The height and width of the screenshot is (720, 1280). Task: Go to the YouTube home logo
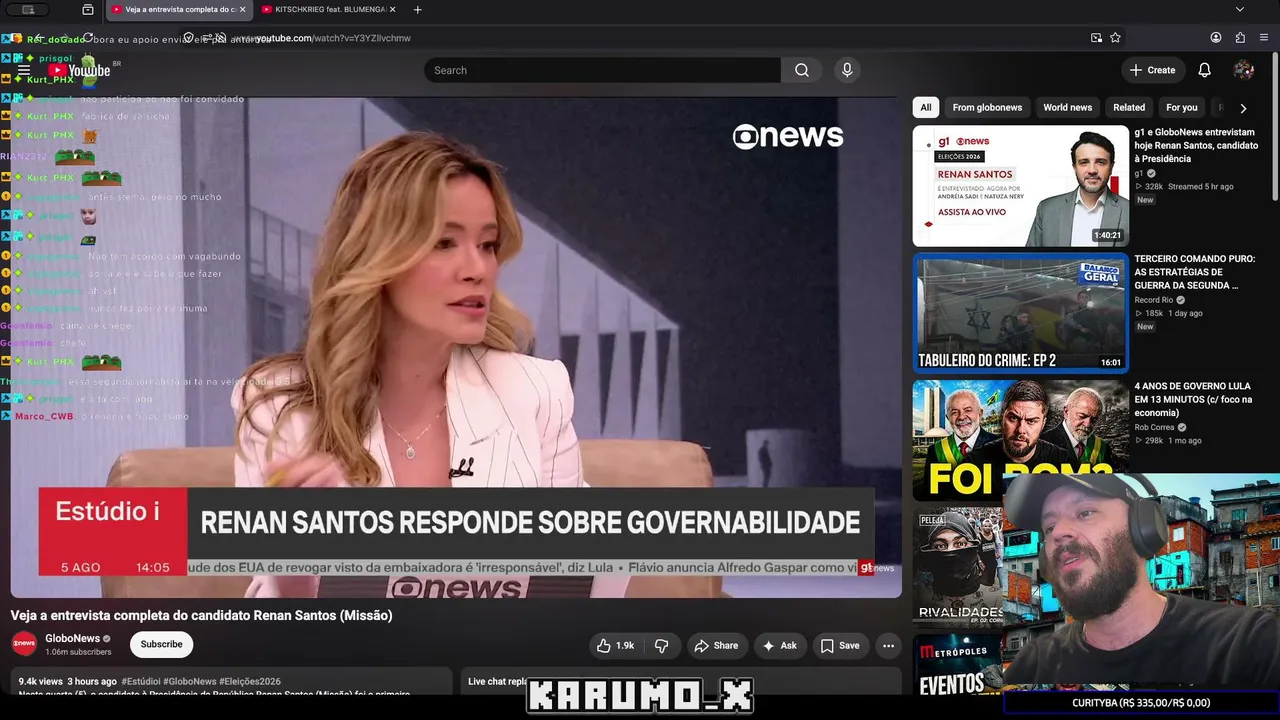click(x=80, y=70)
